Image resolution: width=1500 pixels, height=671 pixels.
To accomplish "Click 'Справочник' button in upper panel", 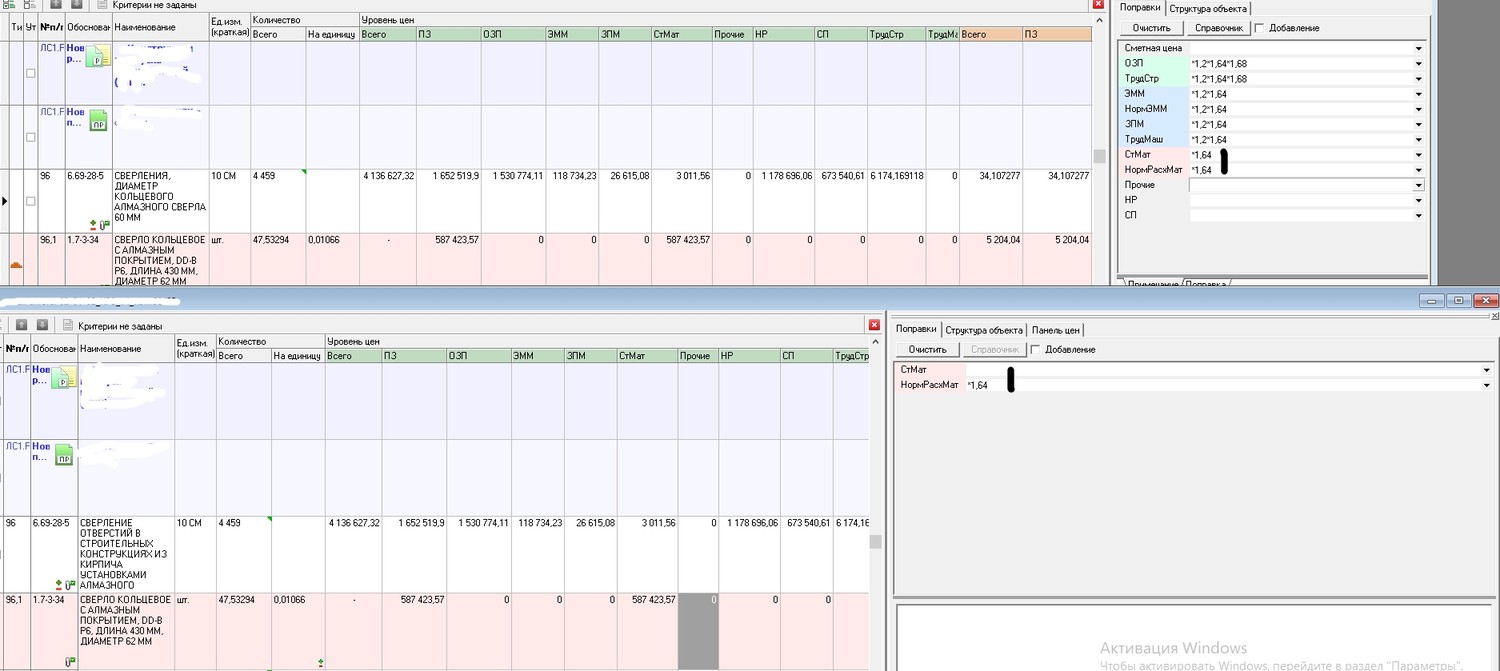I will (x=1218, y=28).
